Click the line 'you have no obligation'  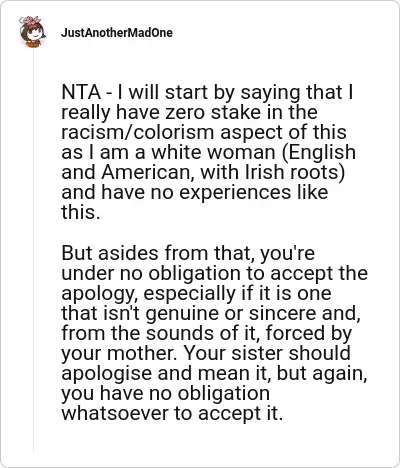[x=166, y=393]
